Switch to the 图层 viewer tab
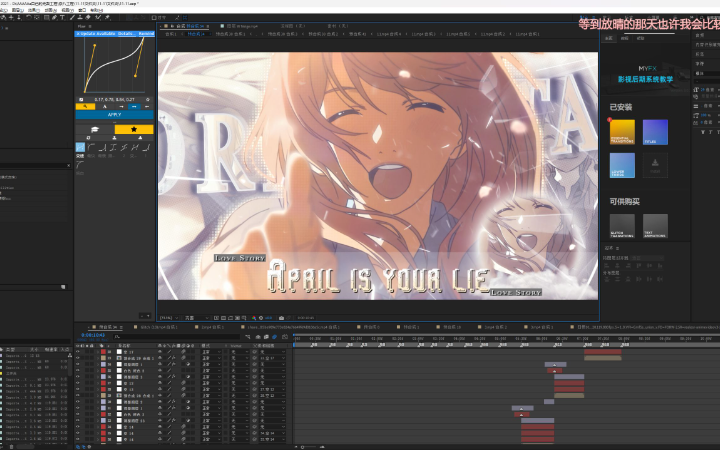The height and width of the screenshot is (450, 720). coord(241,26)
